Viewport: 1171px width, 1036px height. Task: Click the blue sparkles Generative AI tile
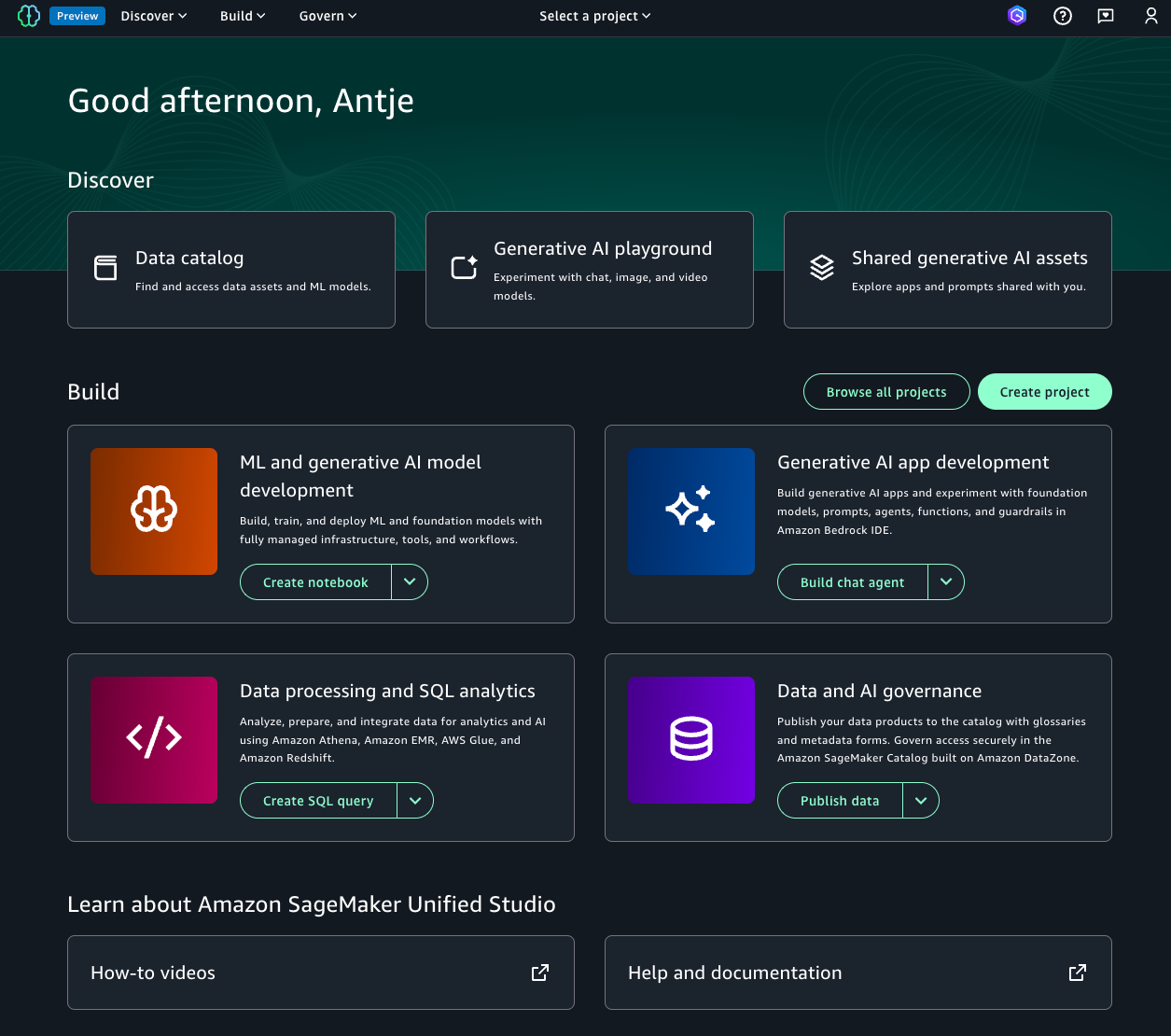point(691,511)
